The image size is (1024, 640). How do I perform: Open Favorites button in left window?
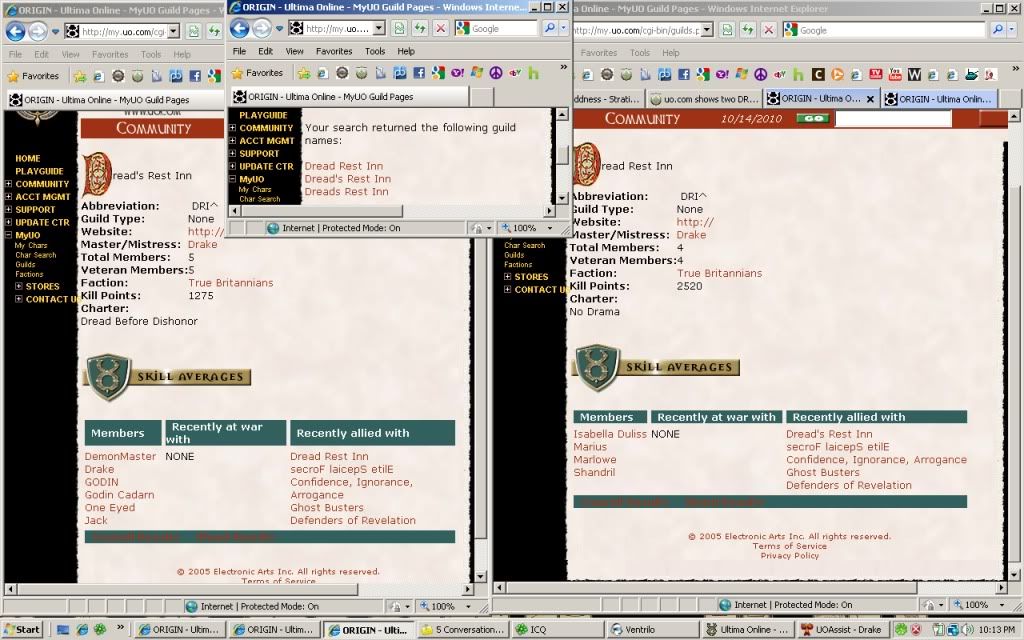coord(33,76)
